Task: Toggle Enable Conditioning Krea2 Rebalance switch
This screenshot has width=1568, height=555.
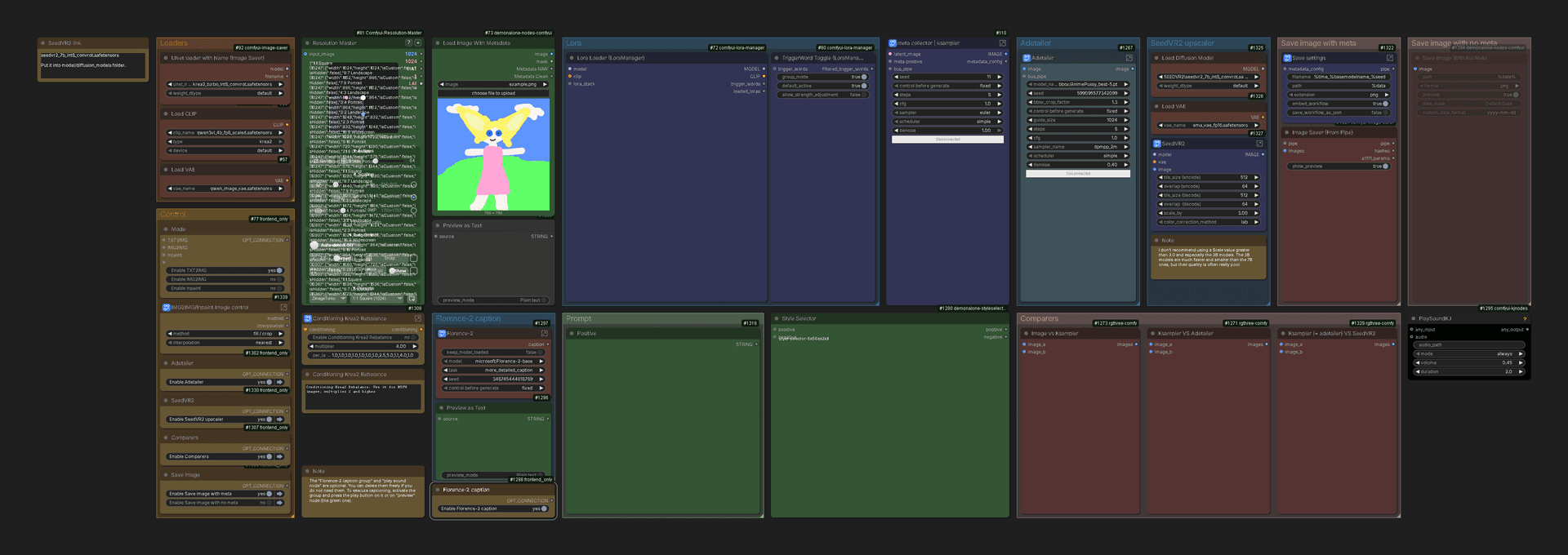Action: [x=415, y=337]
